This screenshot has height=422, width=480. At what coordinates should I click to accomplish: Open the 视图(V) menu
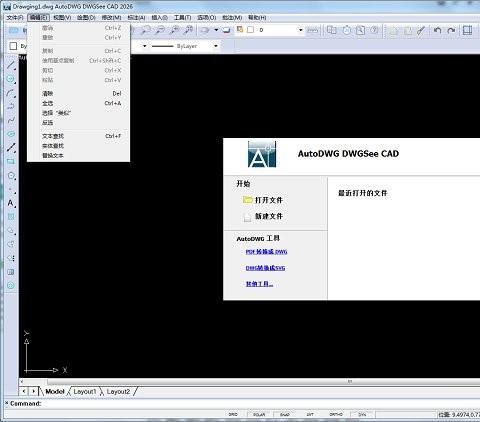[62, 17]
